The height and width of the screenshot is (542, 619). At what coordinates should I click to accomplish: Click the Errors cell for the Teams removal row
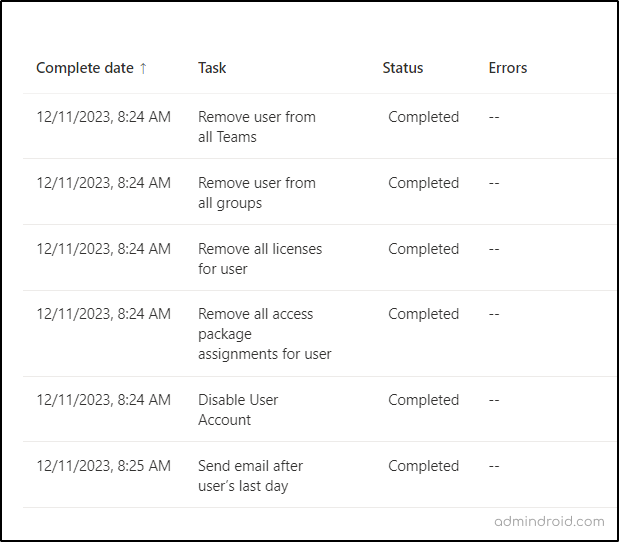494,117
